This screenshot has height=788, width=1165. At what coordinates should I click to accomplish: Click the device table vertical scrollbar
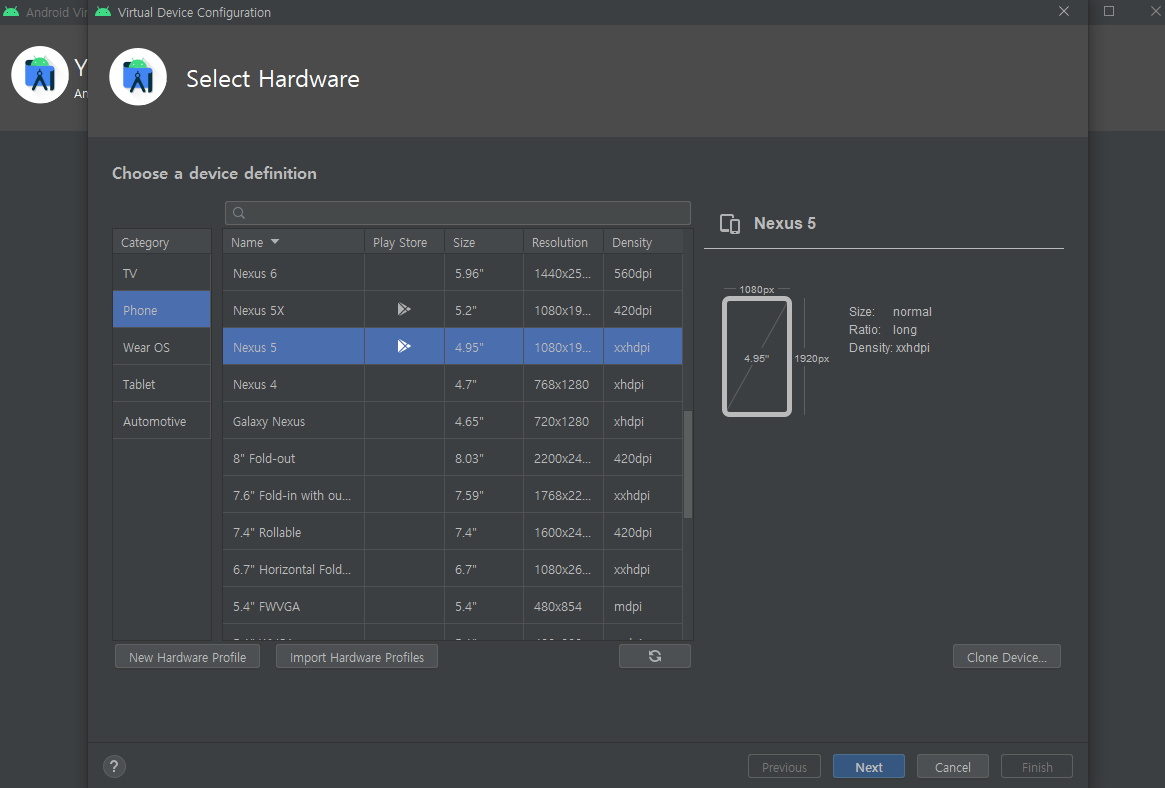coord(688,463)
